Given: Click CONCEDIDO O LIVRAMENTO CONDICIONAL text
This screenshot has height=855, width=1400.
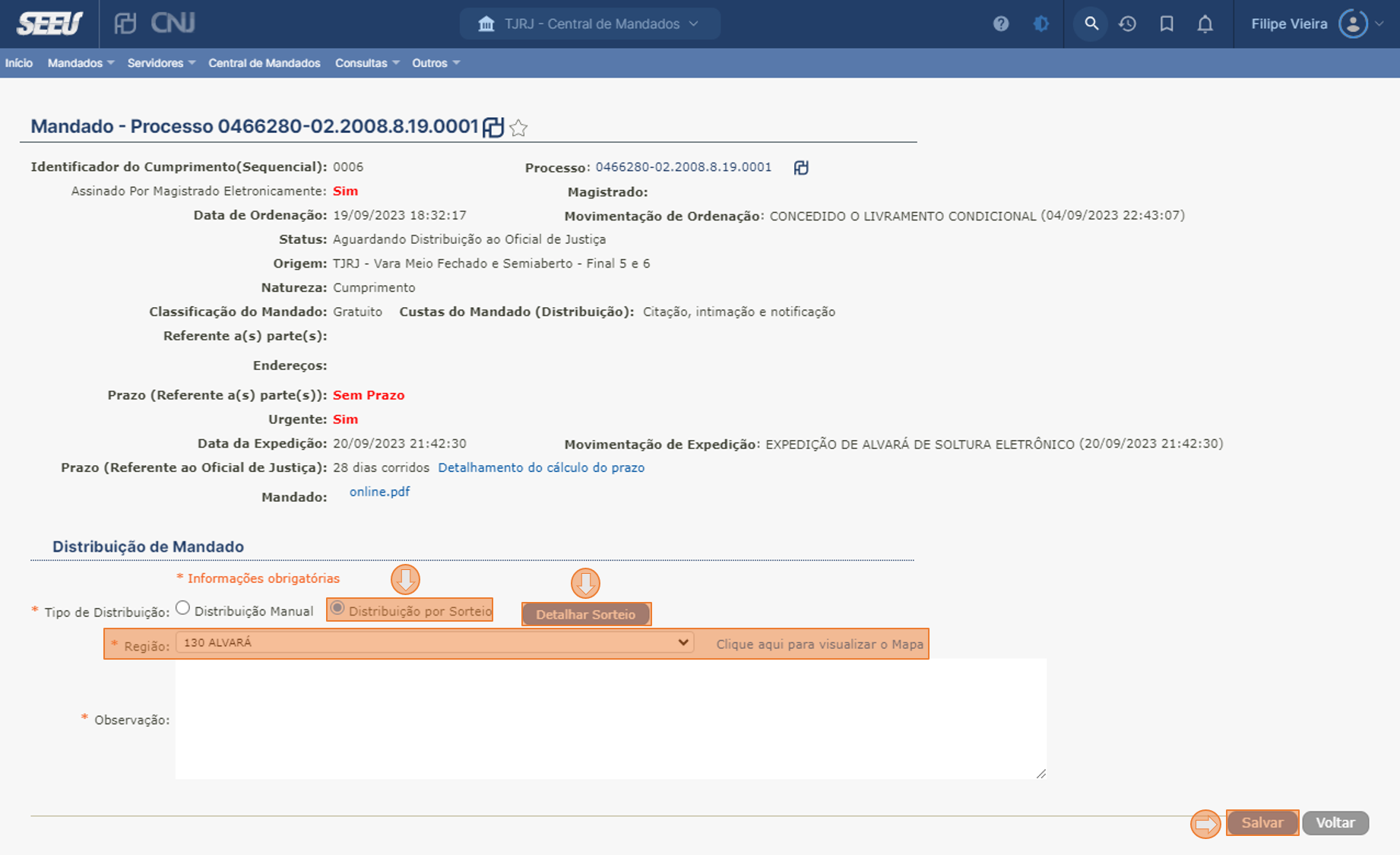Looking at the screenshot, I should click(903, 216).
